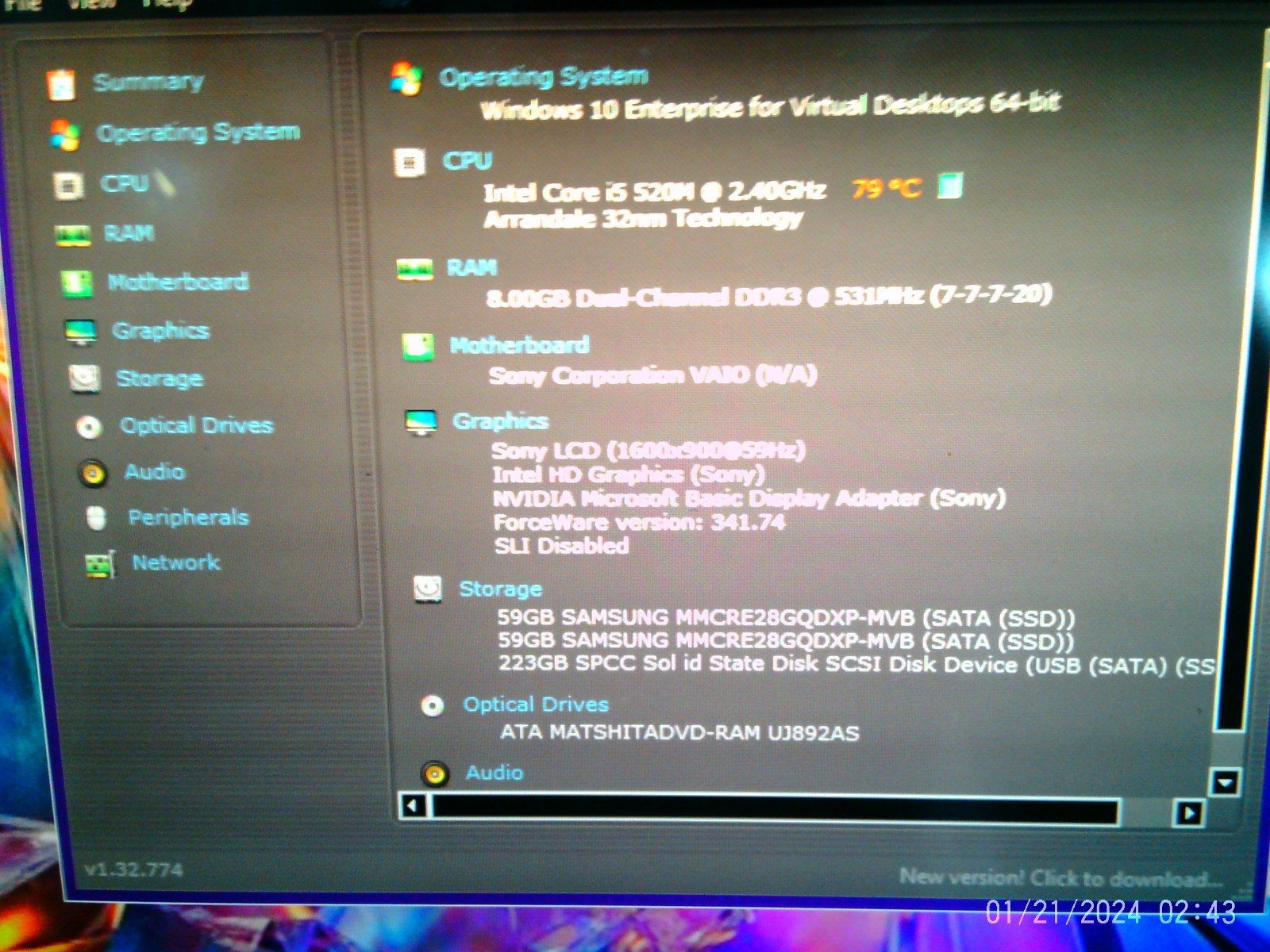The height and width of the screenshot is (952, 1270).
Task: Click the 79 °C CPU temperature value
Action: pos(887,189)
